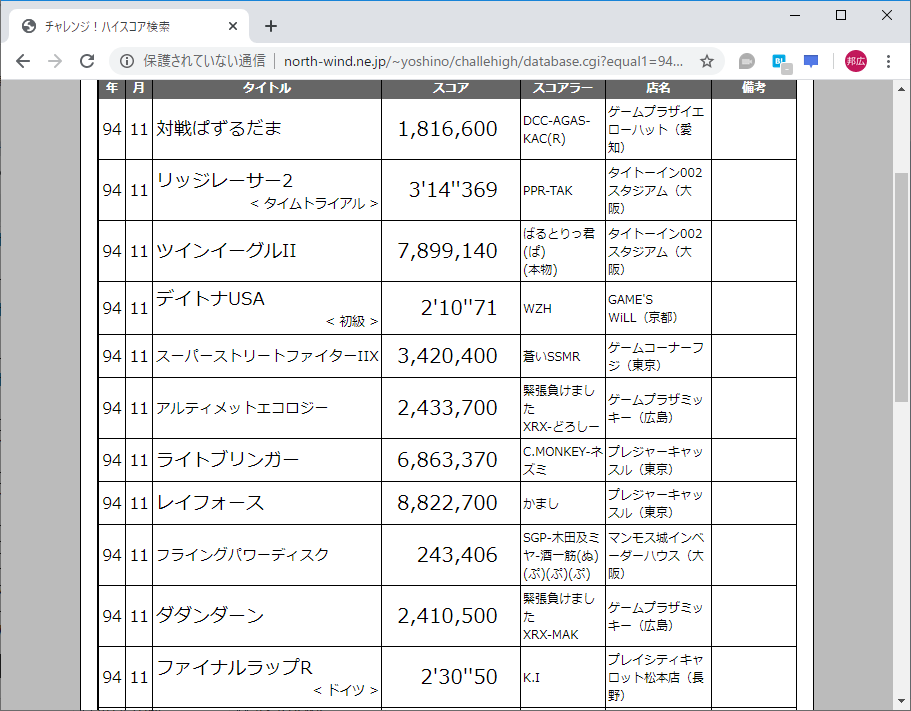The height and width of the screenshot is (711, 911).
Task: Navigate back using the browser back arrow
Action: pos(22,61)
